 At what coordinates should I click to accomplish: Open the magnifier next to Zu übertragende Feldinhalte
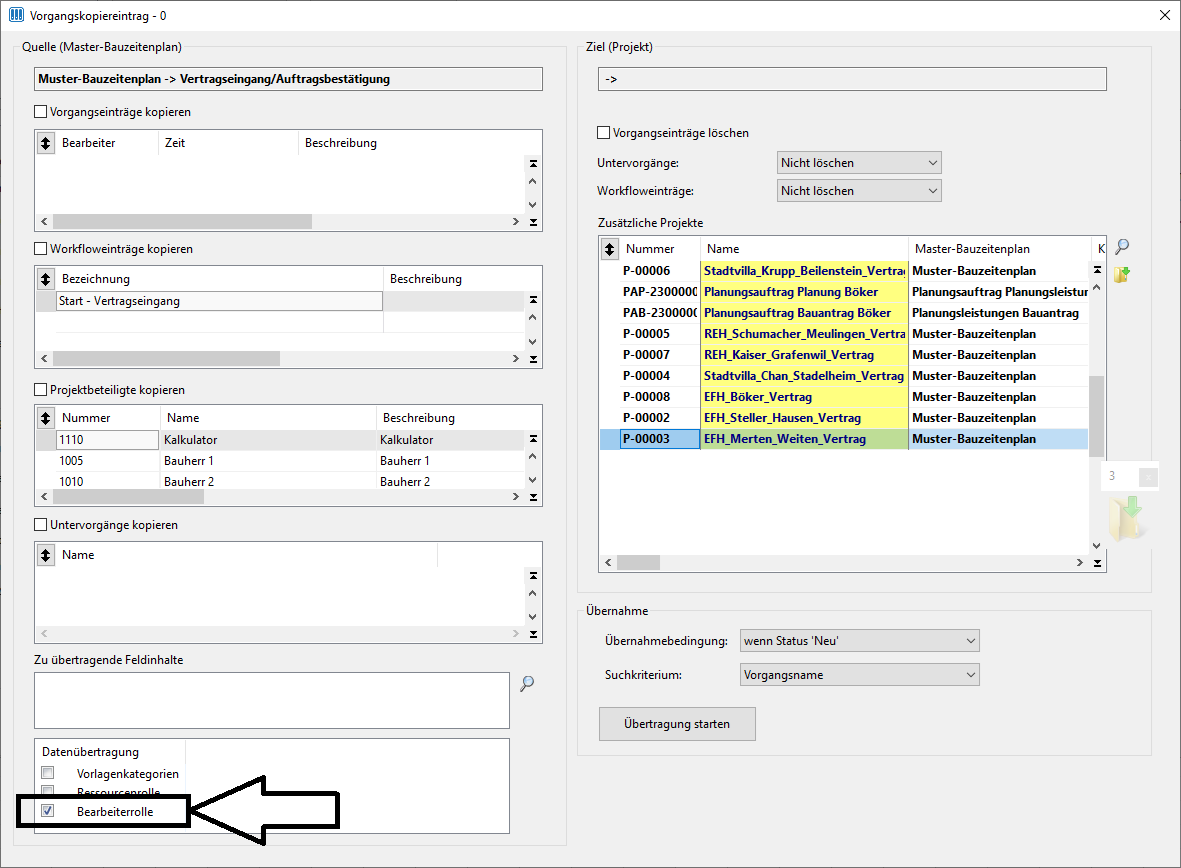[x=527, y=683]
